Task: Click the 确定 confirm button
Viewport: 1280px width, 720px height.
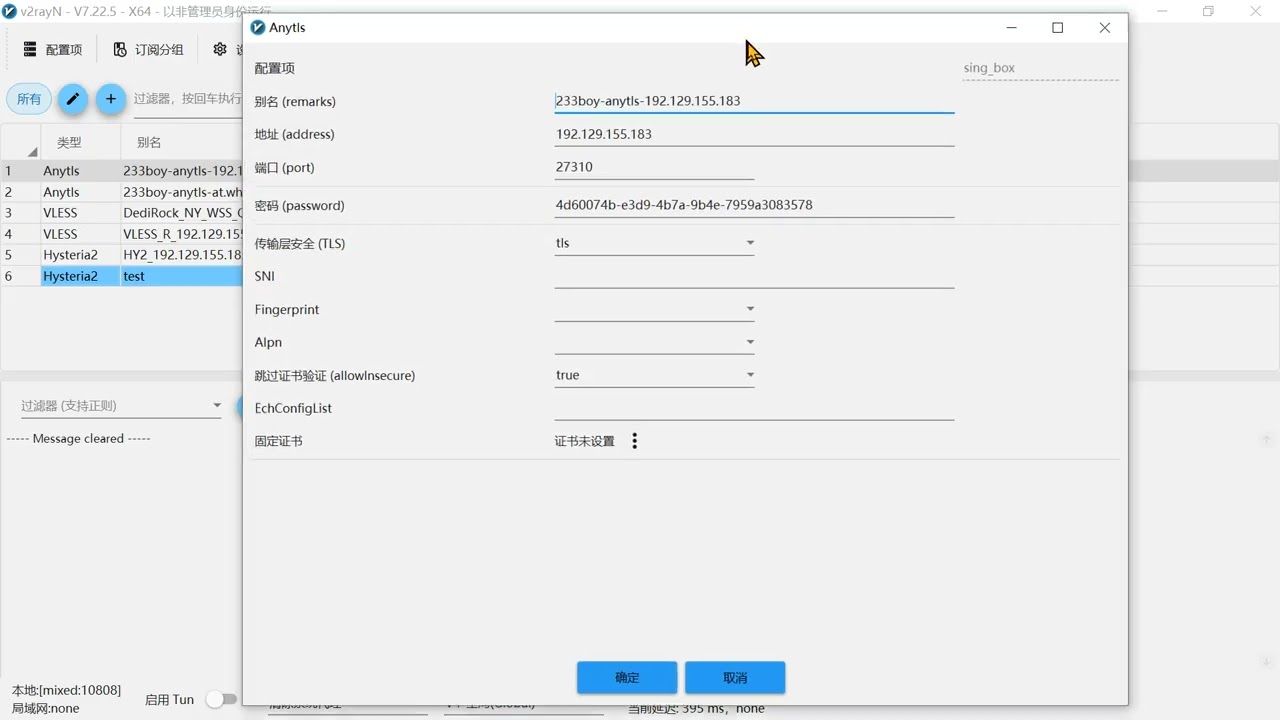Action: [627, 677]
